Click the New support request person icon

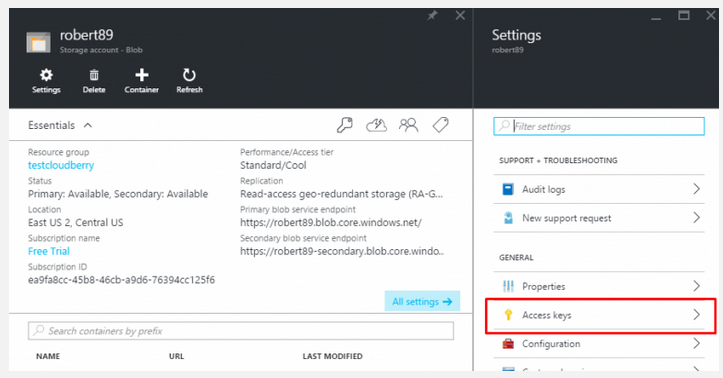[x=508, y=218]
